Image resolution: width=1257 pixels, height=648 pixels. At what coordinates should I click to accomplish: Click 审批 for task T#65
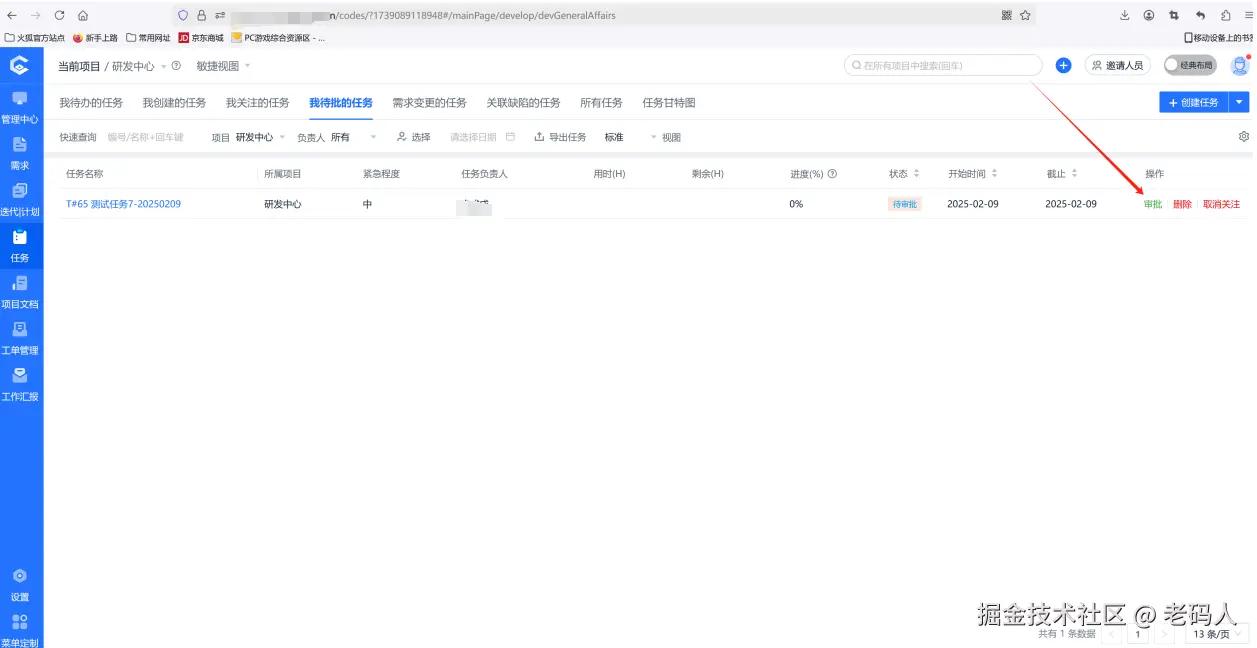click(1153, 204)
